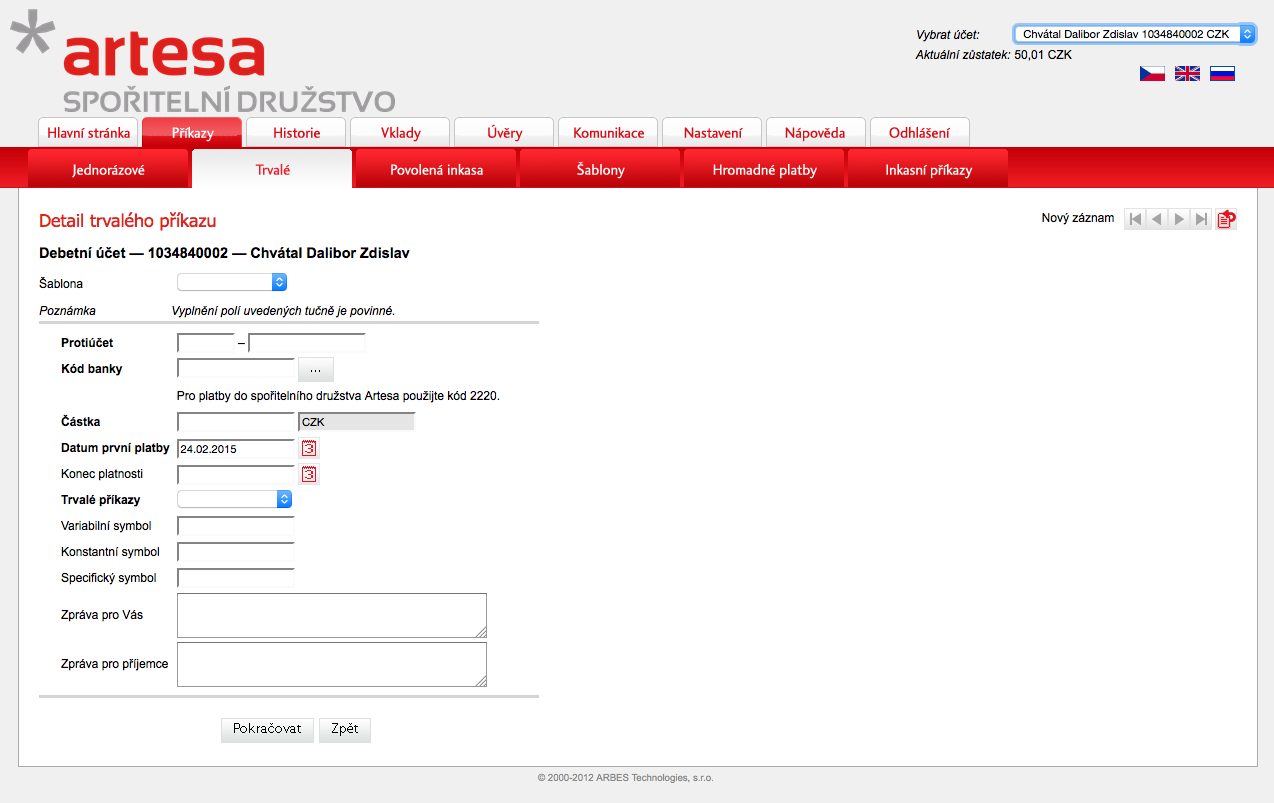Open the Šablona dropdown
Screen dimensions: 1274x803
[x=232, y=283]
